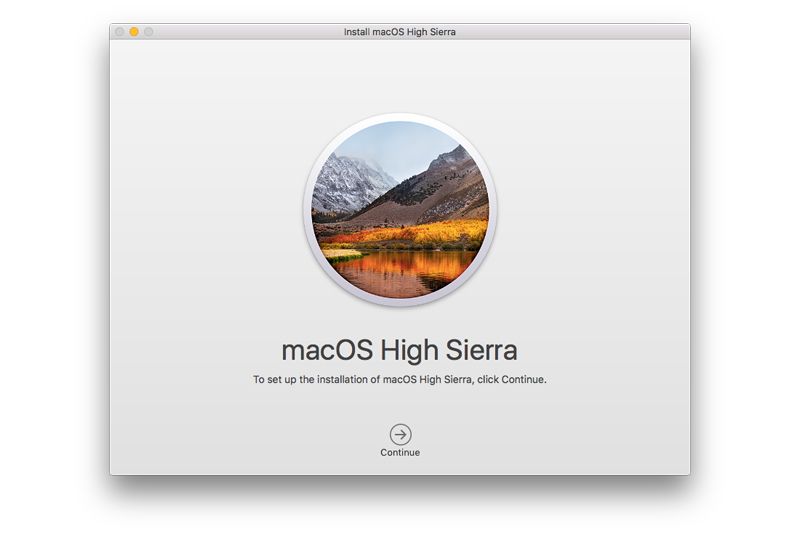This screenshot has width=800, height=533.
Task: Click the "To set up the installation" instruction text
Action: click(399, 379)
